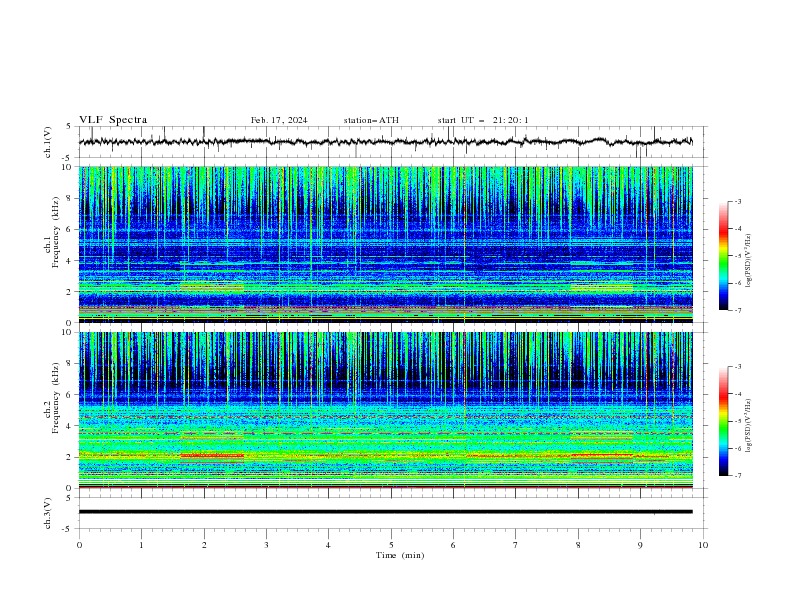Screen dimensions: 792x612
Task: Click the ch.2 red 2 kHz band near minute 2
Action: click(212, 455)
